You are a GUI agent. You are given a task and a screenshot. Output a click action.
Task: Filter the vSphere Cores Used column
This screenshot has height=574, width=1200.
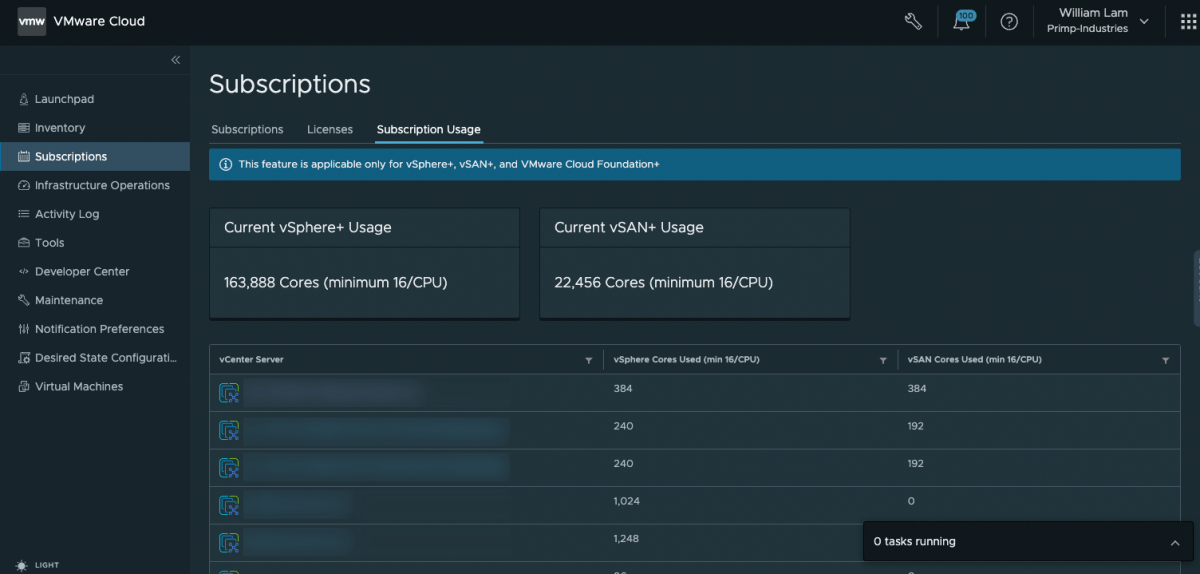click(883, 360)
